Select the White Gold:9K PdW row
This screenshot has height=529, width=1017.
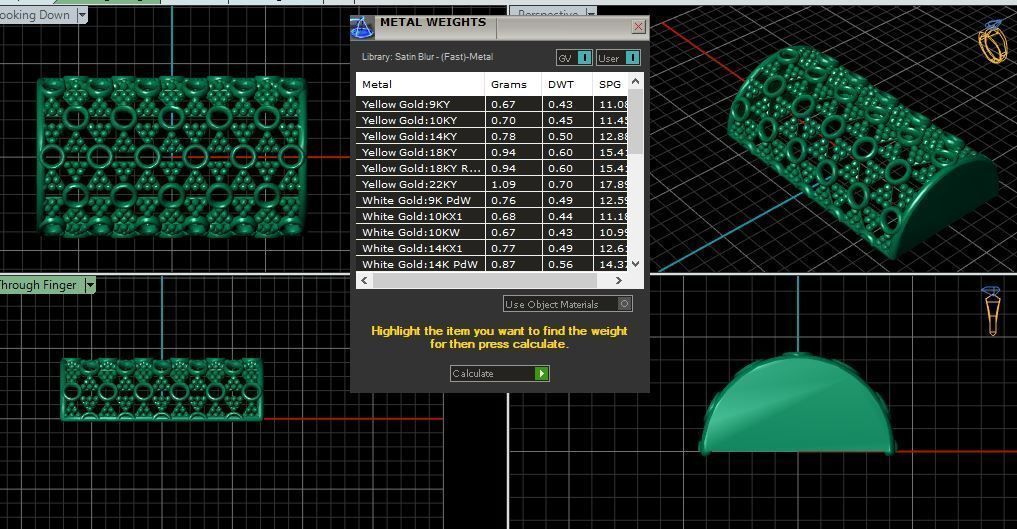click(x=492, y=200)
